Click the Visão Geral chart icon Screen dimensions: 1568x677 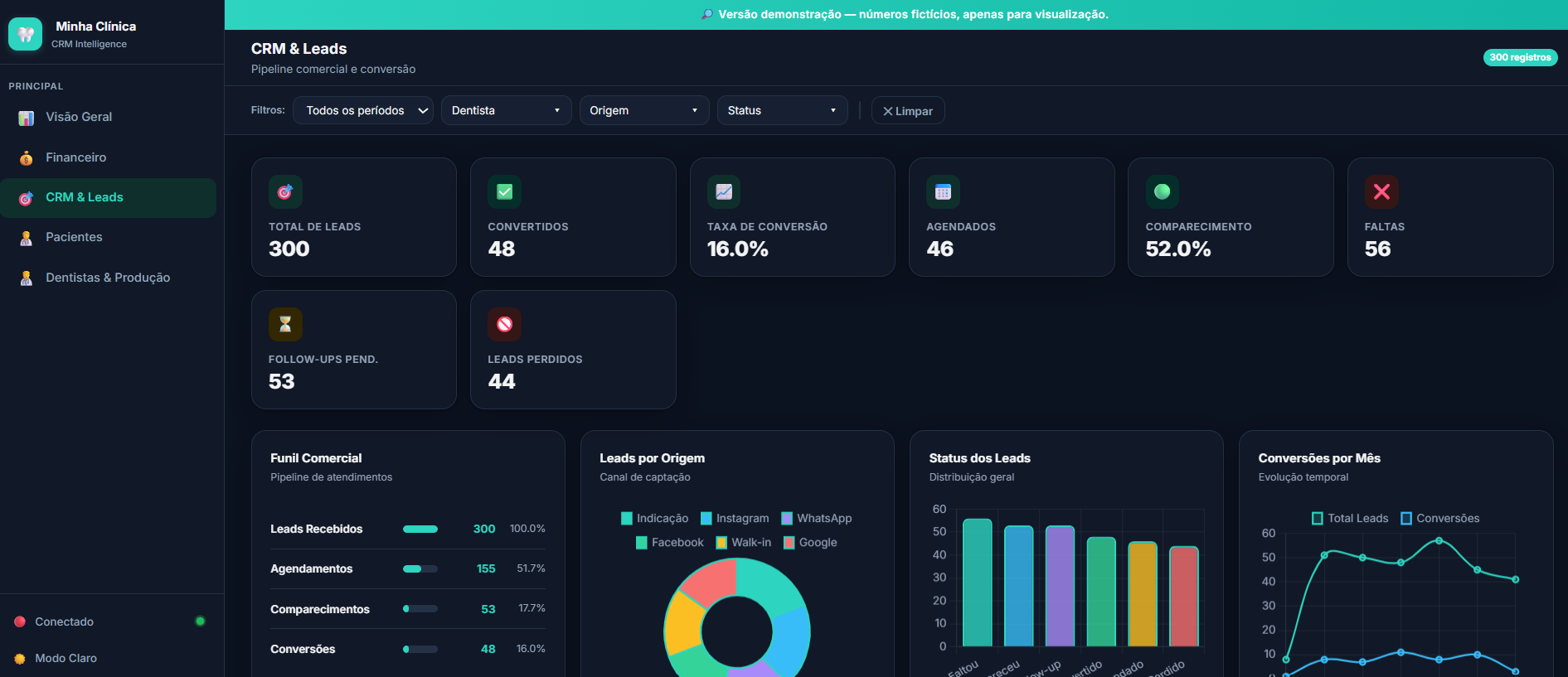(27, 118)
